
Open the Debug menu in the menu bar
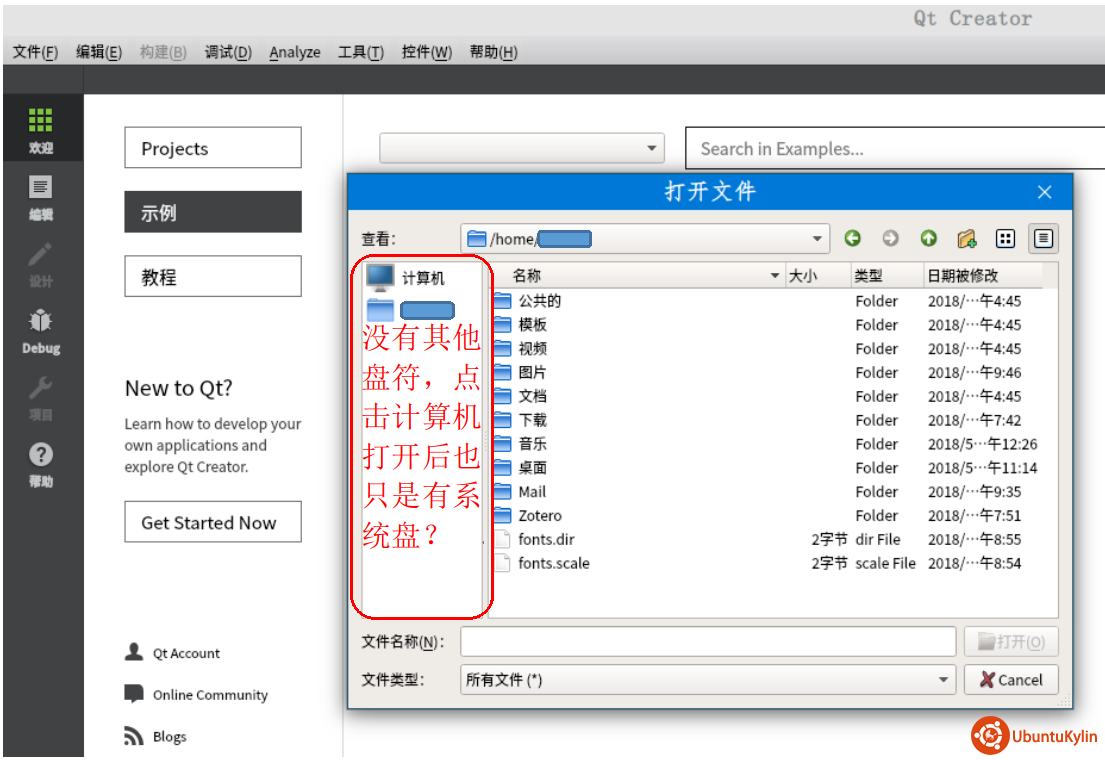[228, 52]
